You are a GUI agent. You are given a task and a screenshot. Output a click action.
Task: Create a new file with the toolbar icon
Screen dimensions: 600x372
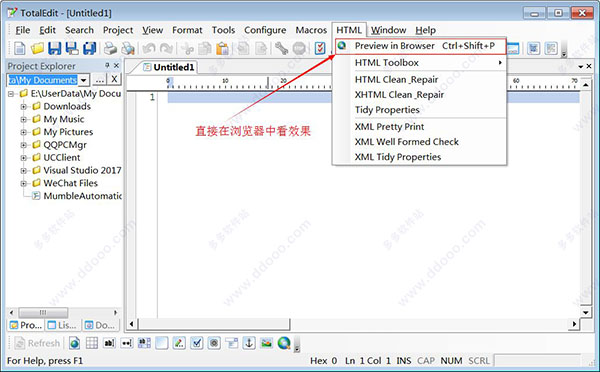[20, 48]
